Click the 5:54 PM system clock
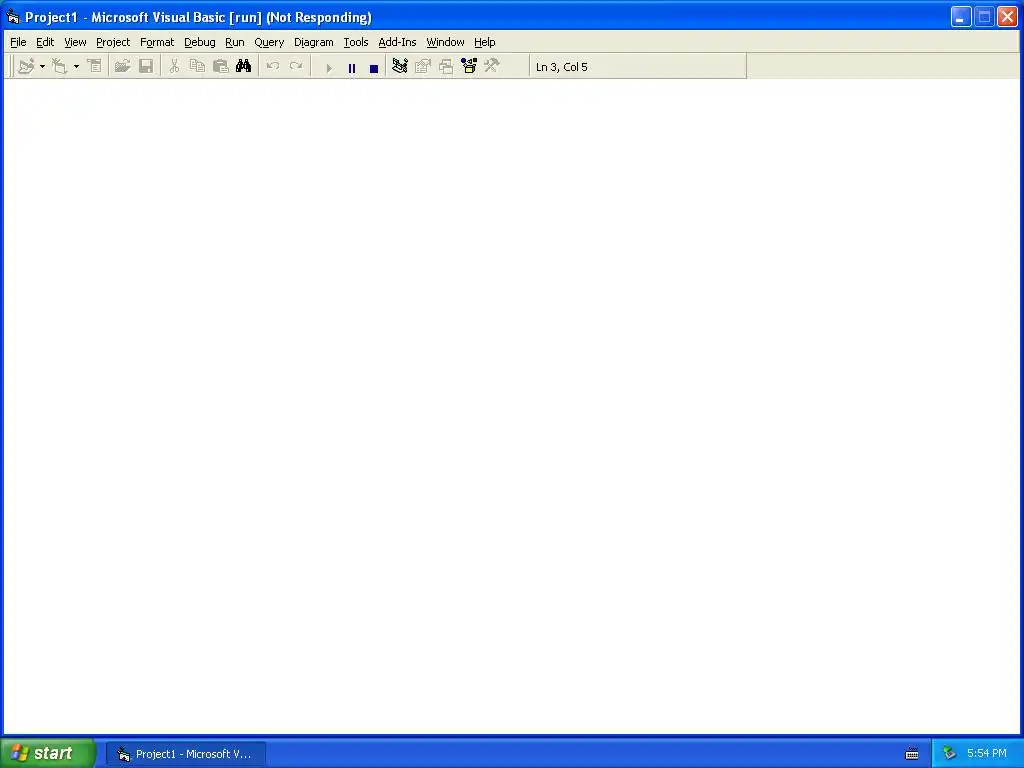The height and width of the screenshot is (768, 1024). [987, 754]
